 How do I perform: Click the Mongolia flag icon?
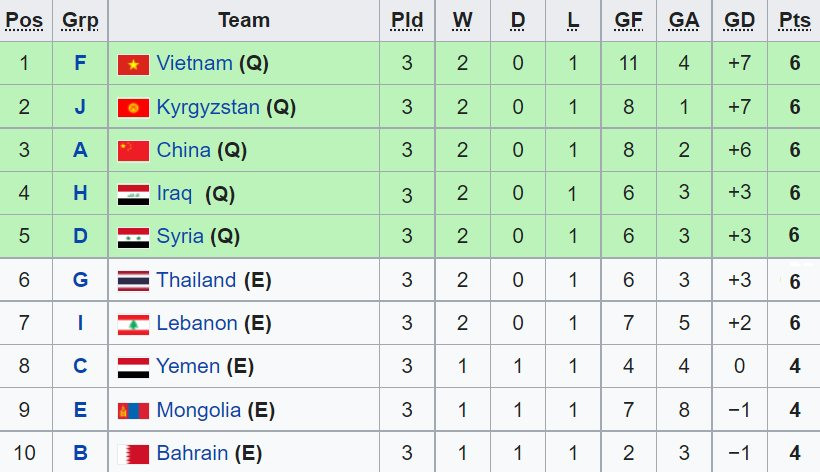coord(133,410)
